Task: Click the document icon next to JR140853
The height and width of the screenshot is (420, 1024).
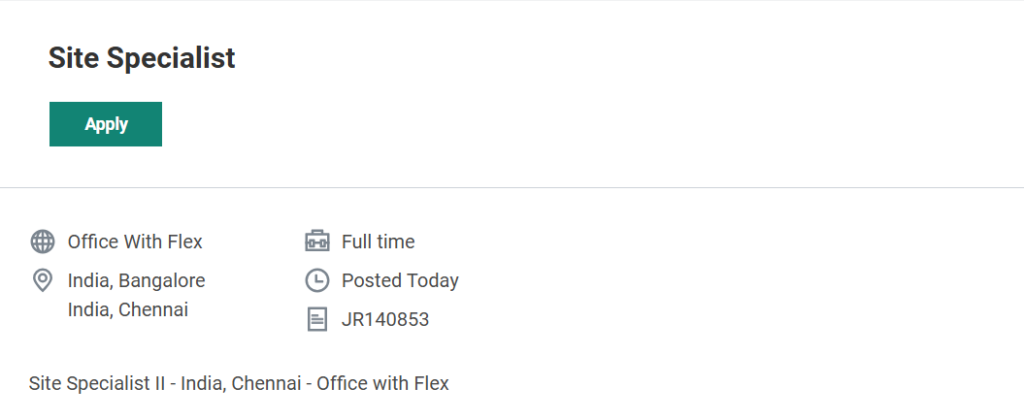Action: (316, 319)
